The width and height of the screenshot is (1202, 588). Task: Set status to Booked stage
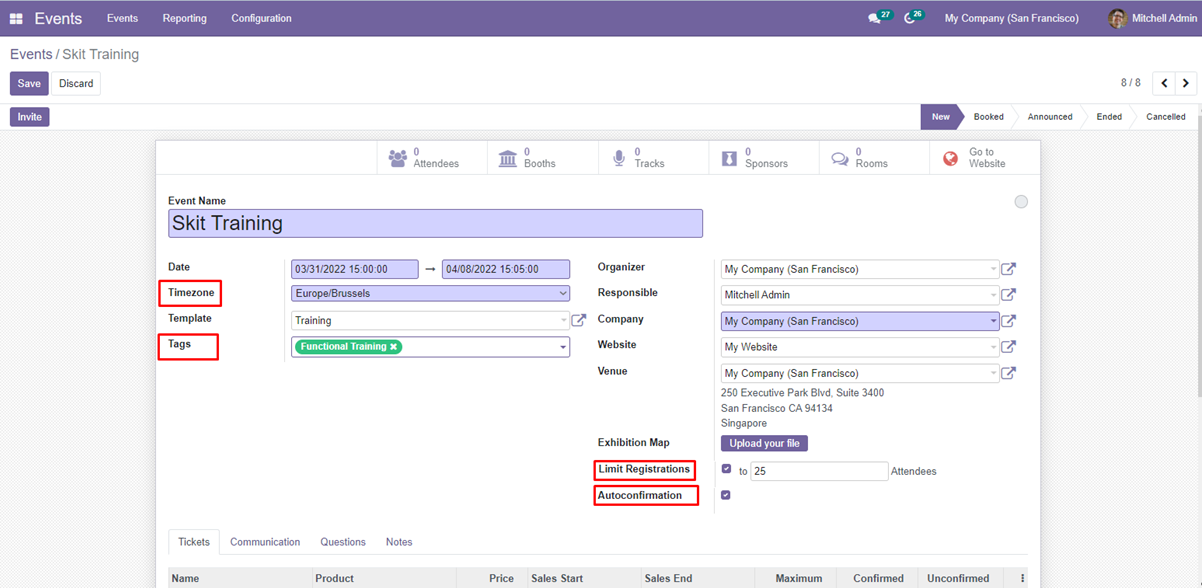[988, 117]
